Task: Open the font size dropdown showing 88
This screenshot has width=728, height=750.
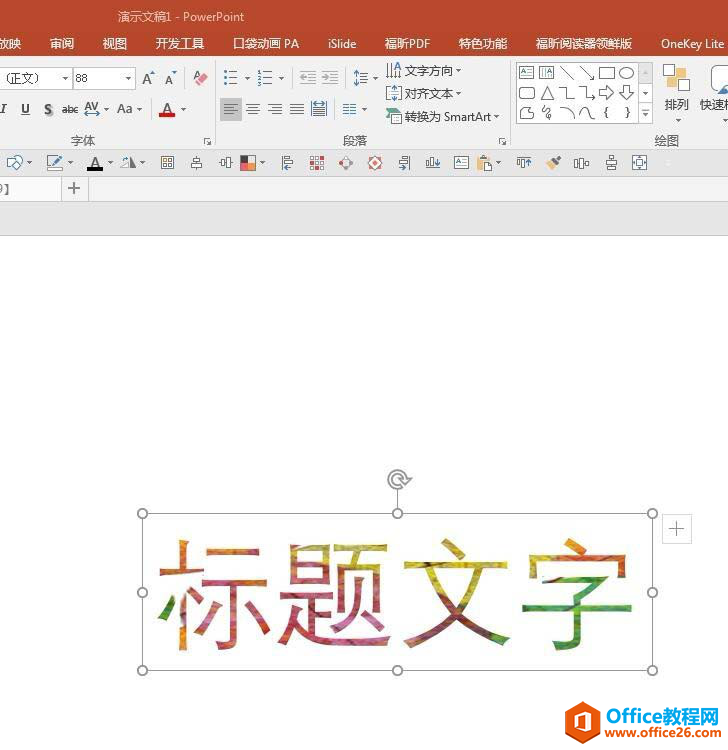Action: (x=128, y=78)
